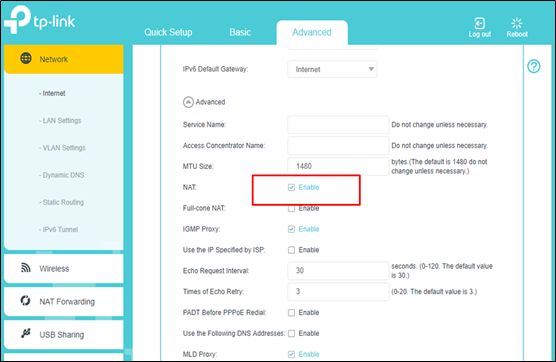
Task: Click the Log out icon
Action: pyautogui.click(x=479, y=23)
